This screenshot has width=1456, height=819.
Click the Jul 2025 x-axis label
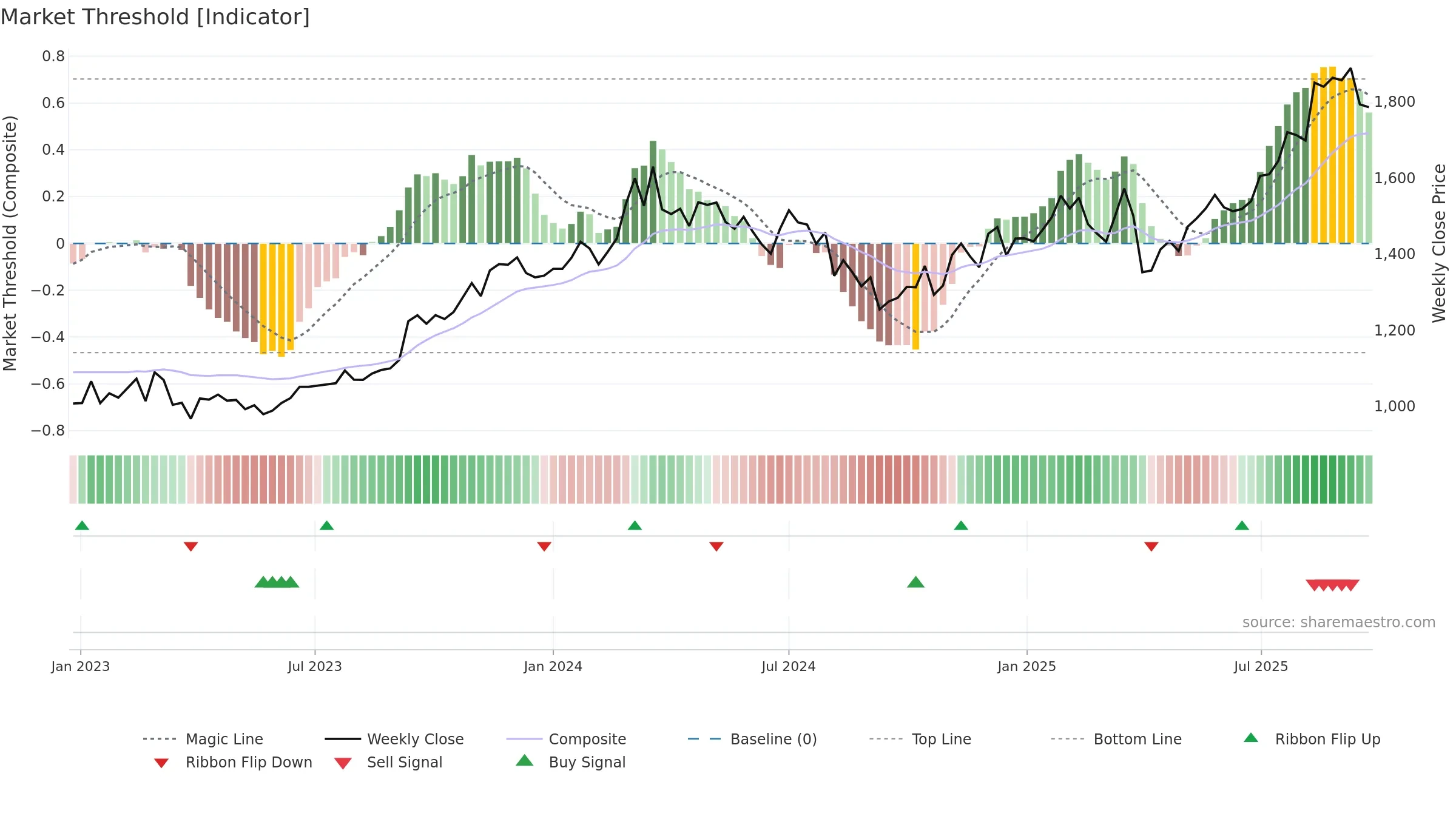(1261, 666)
